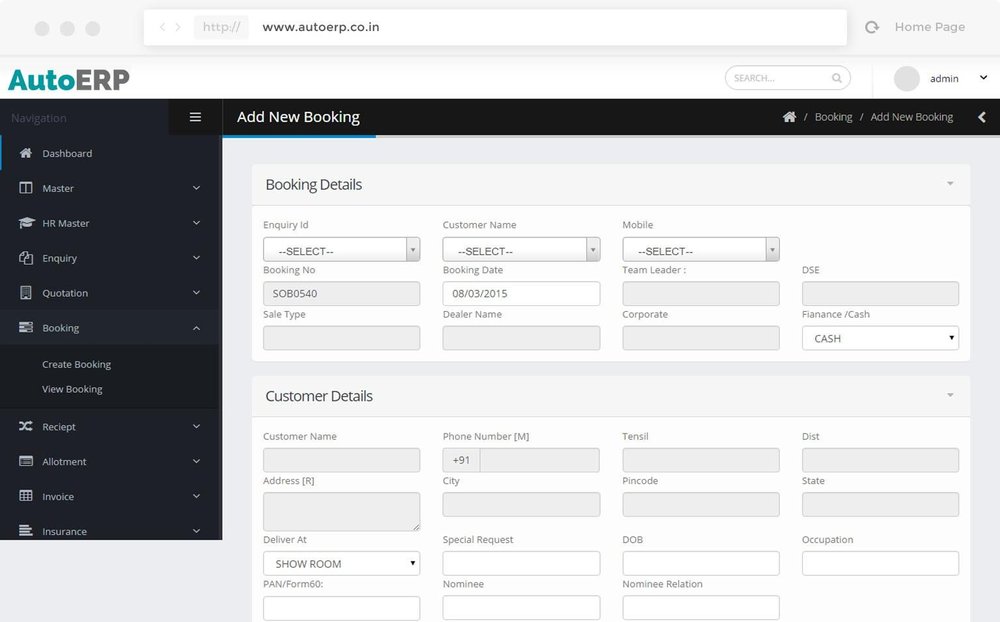The image size is (1000, 622).
Task: Expand the Quotation menu chevron
Action: coord(196,292)
